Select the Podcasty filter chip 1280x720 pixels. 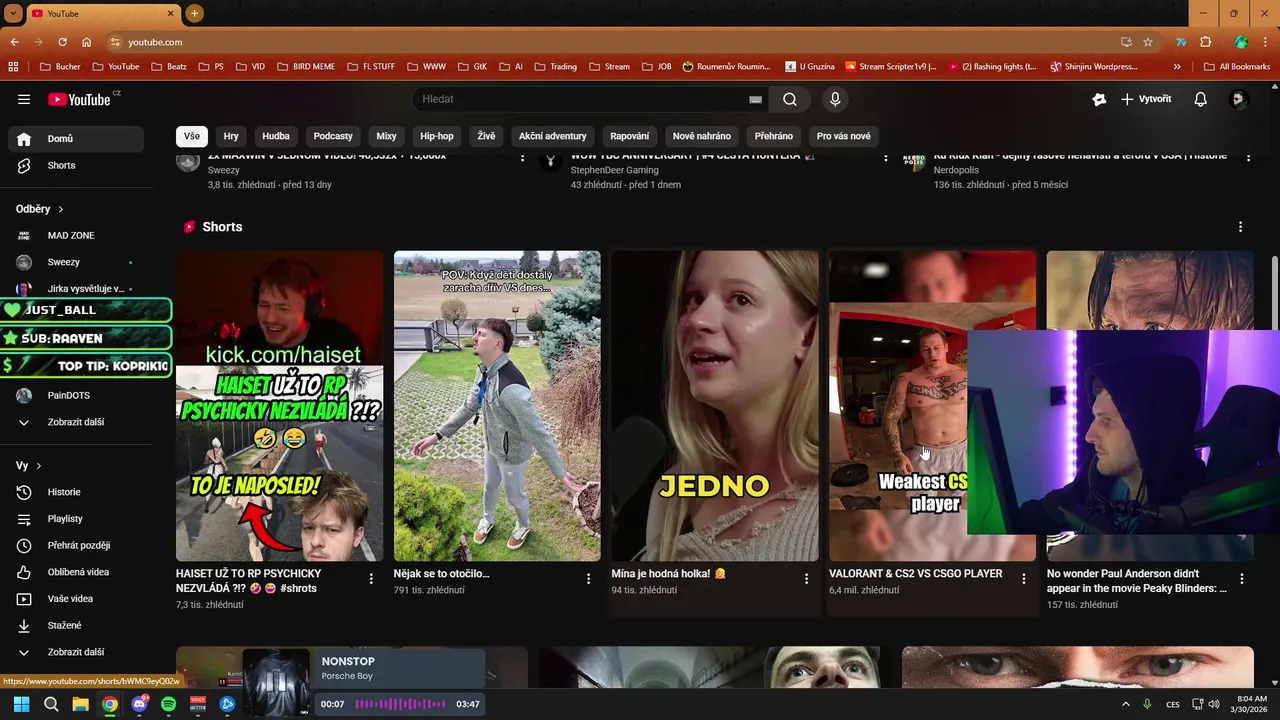(x=333, y=136)
